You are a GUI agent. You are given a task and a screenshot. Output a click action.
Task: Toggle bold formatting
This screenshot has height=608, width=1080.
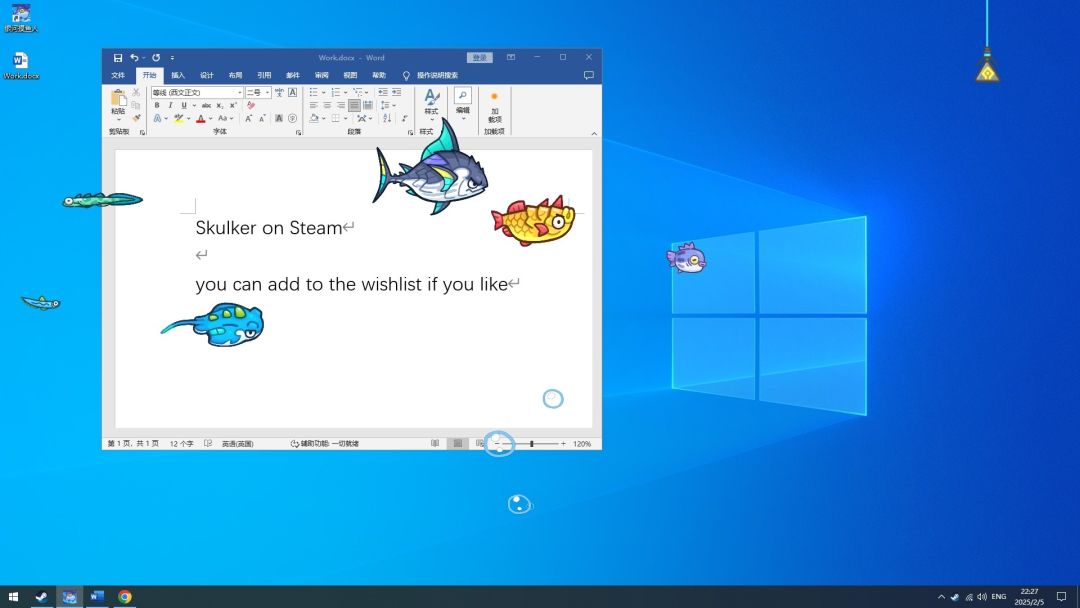(157, 105)
